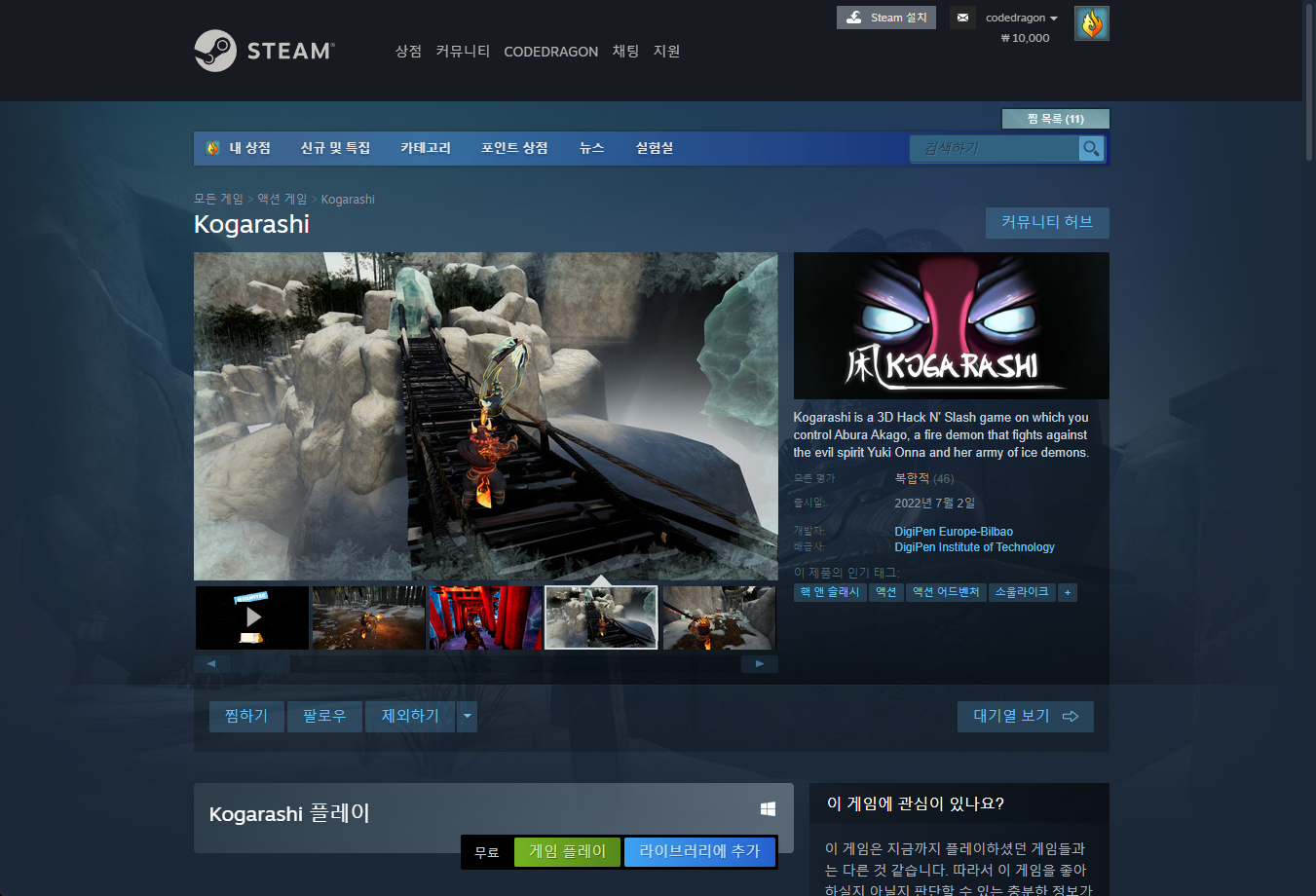
Task: Play the trailer video thumbnail
Action: [x=252, y=617]
